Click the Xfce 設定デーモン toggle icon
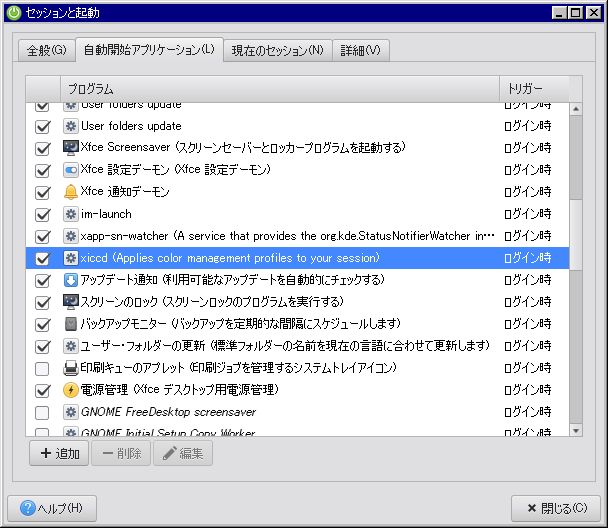This screenshot has width=608, height=528. pyautogui.click(x=71, y=170)
